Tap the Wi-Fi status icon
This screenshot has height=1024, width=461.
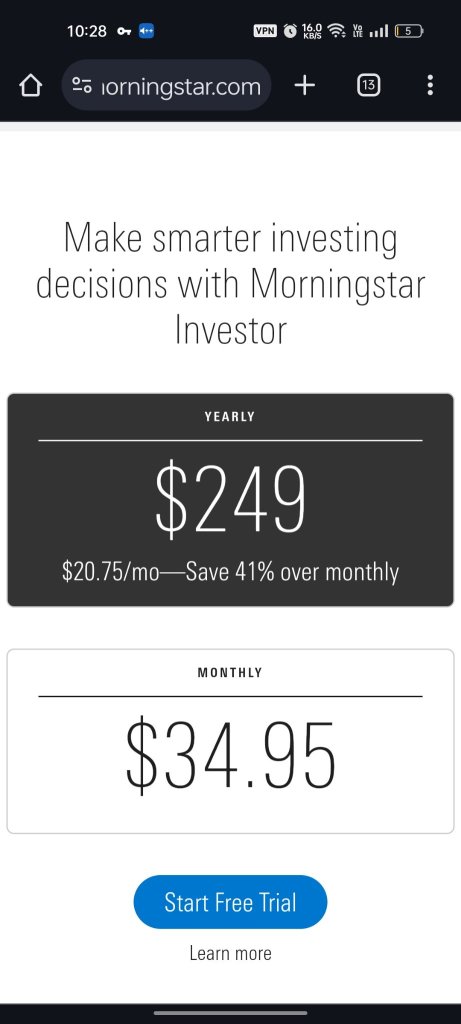click(x=336, y=30)
